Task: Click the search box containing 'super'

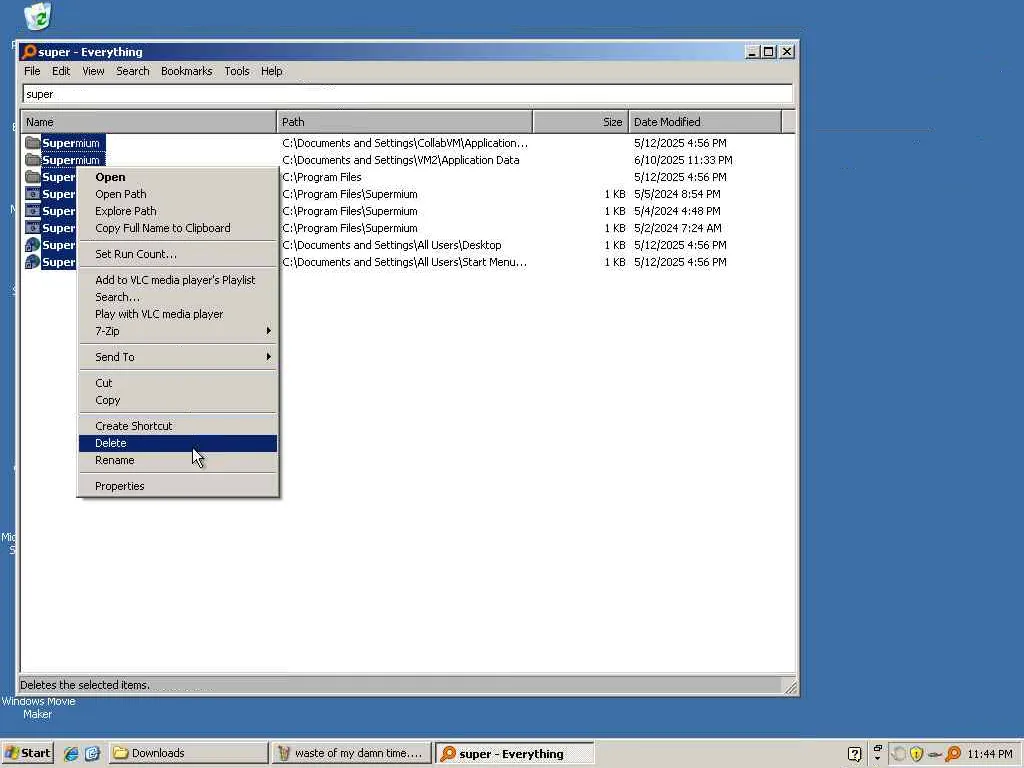Action: coord(408,94)
